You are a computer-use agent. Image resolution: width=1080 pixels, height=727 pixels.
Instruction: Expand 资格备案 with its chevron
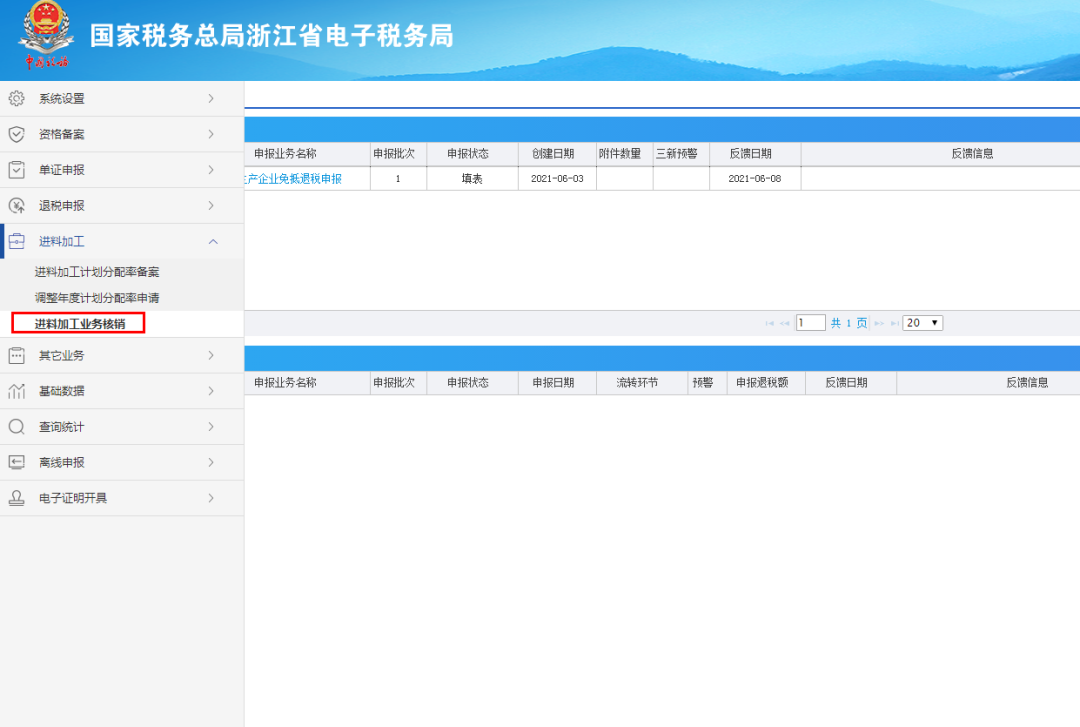(x=211, y=134)
